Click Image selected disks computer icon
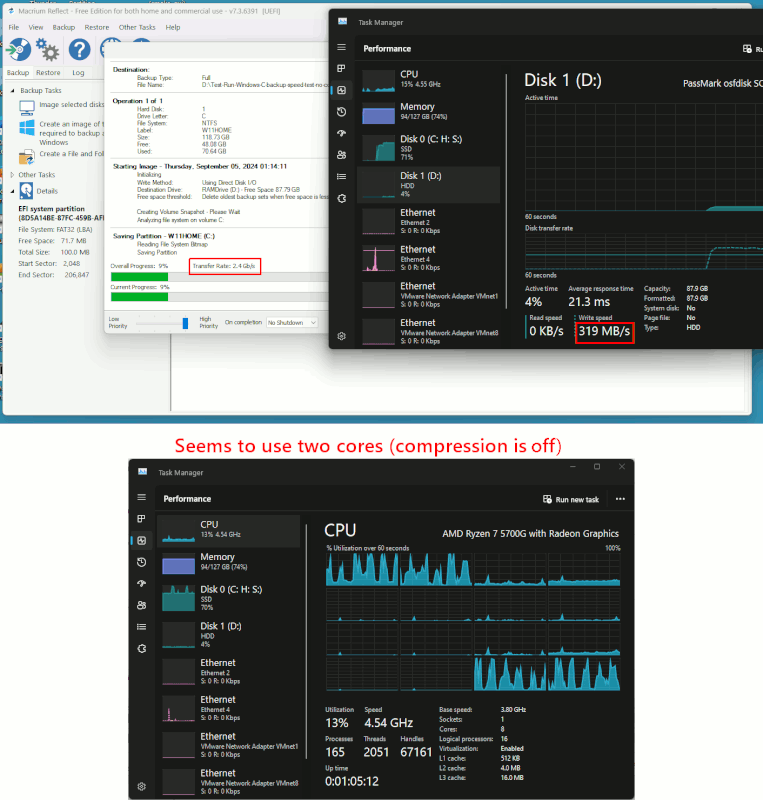 pyautogui.click(x=27, y=108)
